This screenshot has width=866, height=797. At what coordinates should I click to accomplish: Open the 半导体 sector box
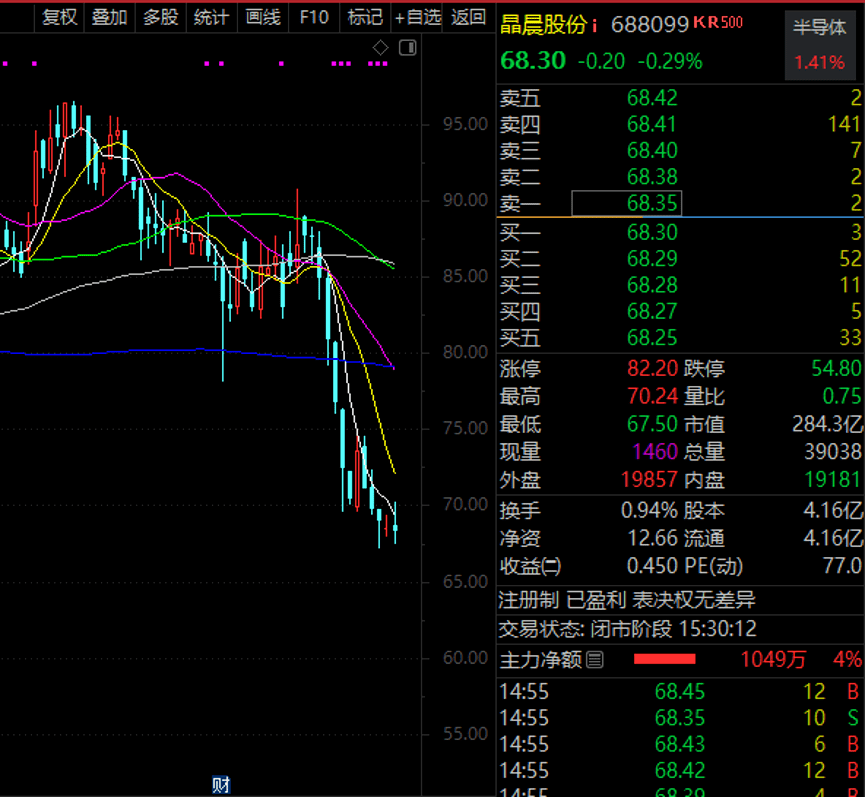[x=820, y=45]
